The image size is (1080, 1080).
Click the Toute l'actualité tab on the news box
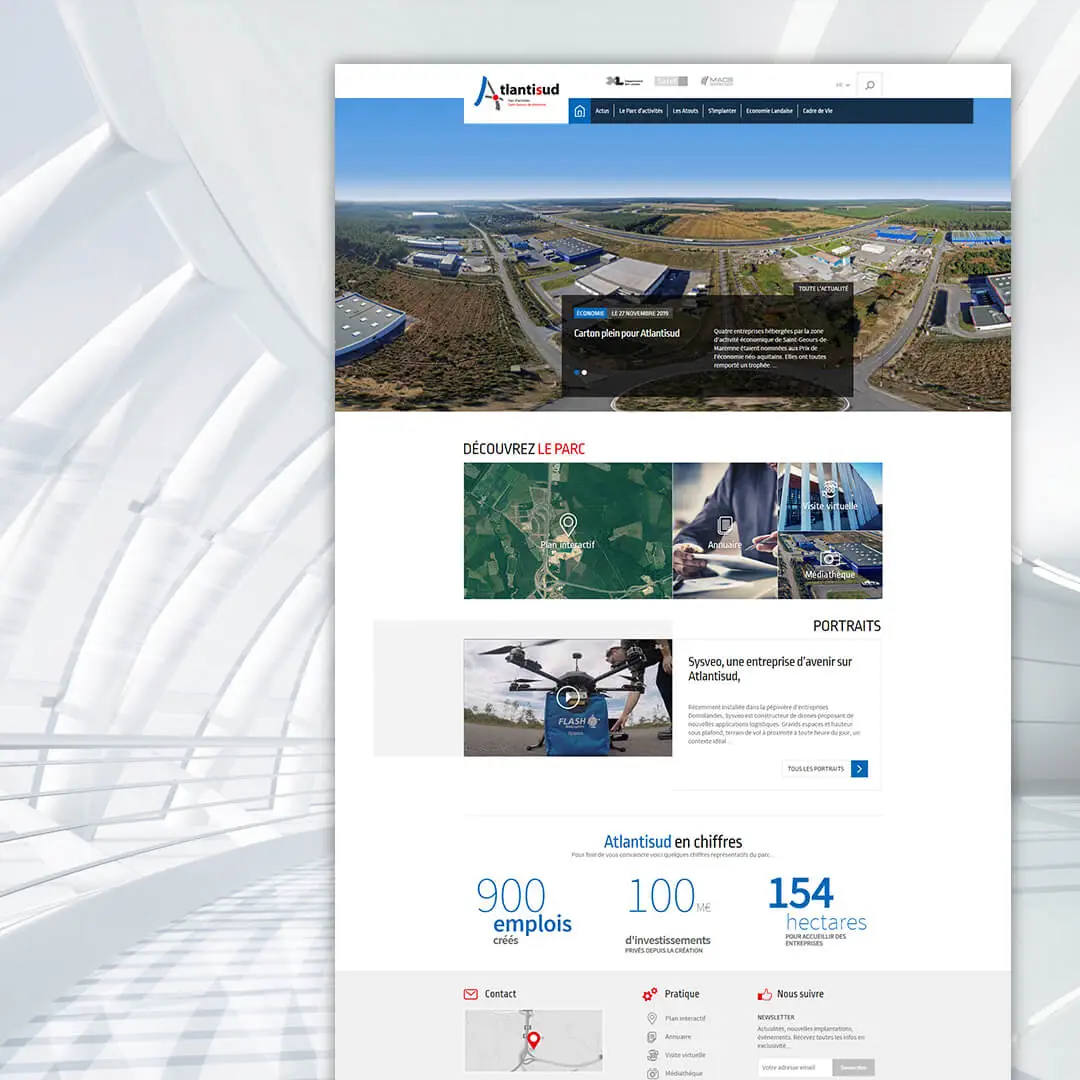823,289
